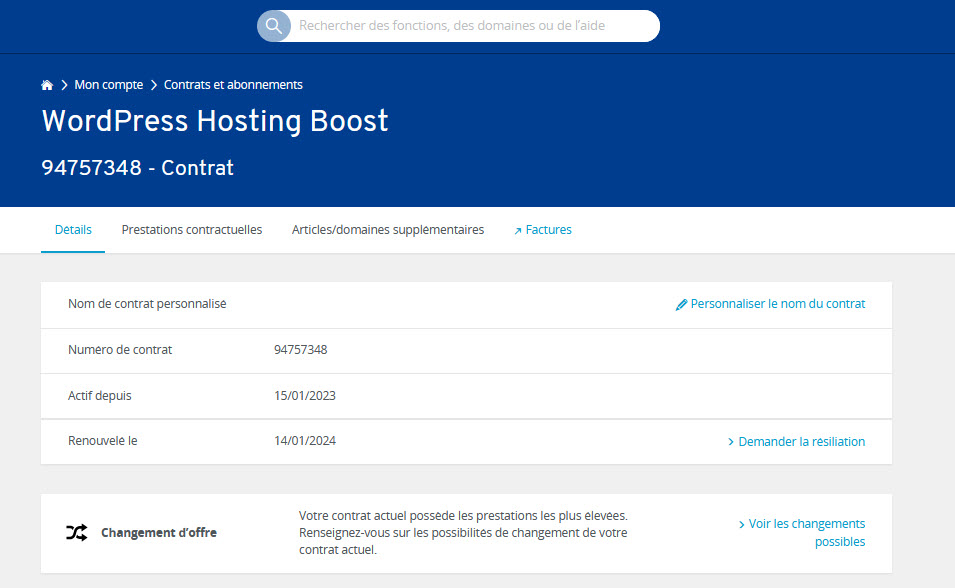Open Articles/domaines supplémentaires tab
The image size is (955, 588).
point(388,230)
